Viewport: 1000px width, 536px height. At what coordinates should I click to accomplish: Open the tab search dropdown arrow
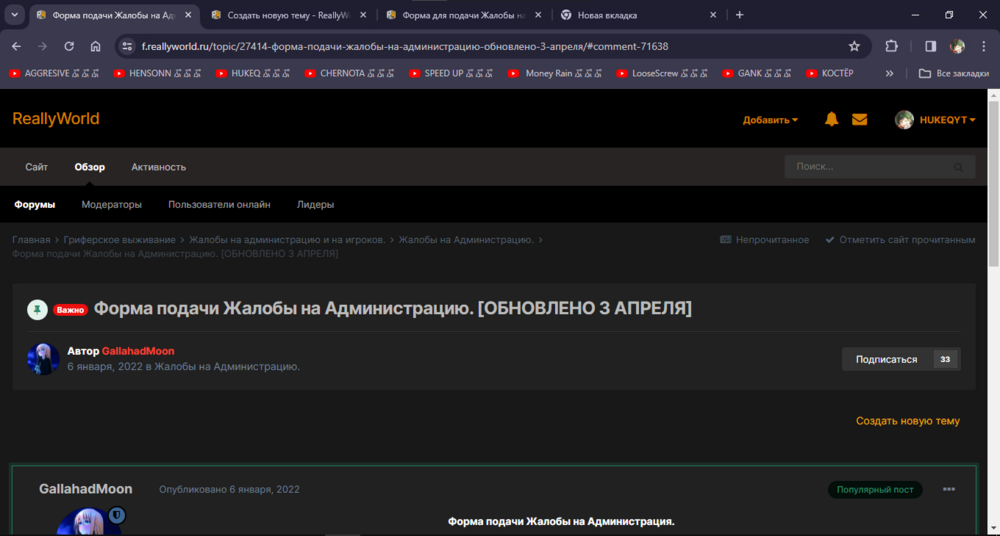coord(15,15)
